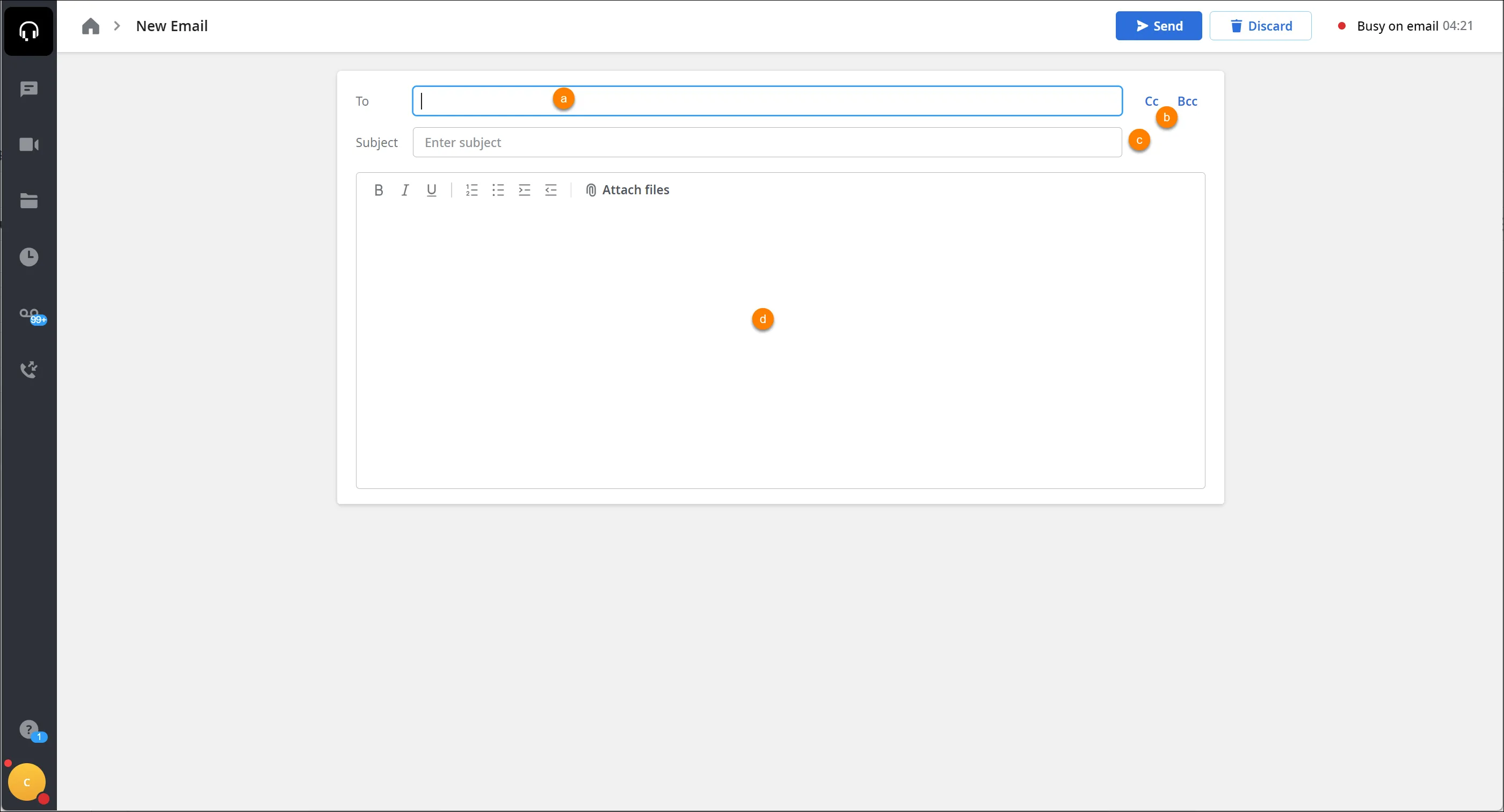
Task: Click inside the email body editor
Action: pos(781,347)
